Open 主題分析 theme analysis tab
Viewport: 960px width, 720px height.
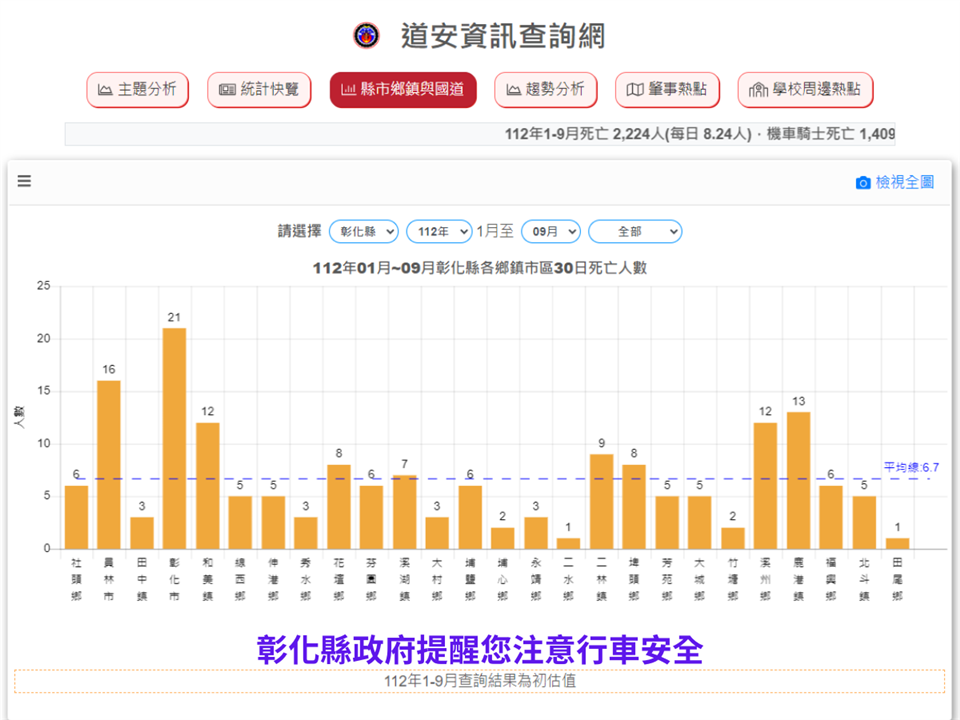coord(137,90)
